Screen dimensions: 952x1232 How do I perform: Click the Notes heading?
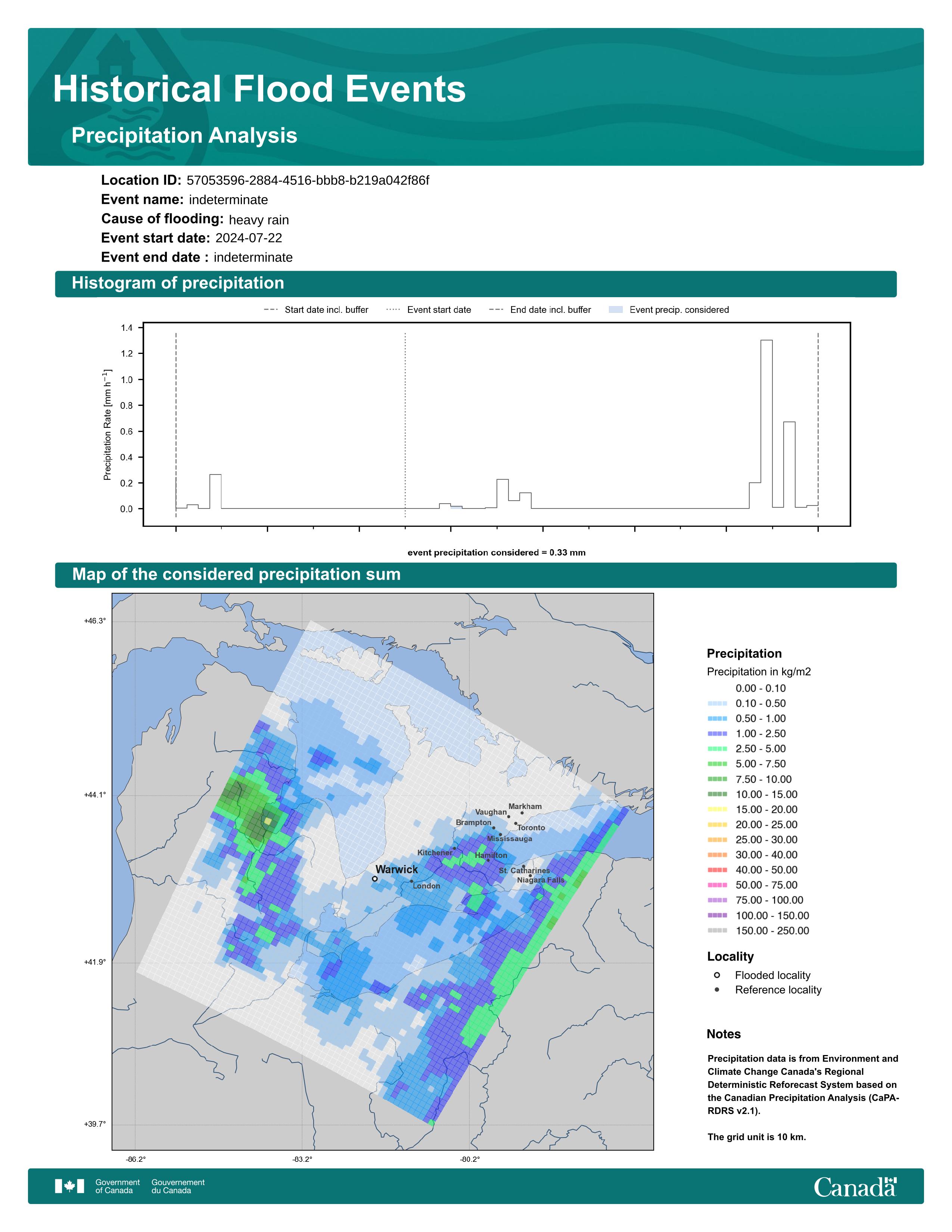[x=724, y=1035]
